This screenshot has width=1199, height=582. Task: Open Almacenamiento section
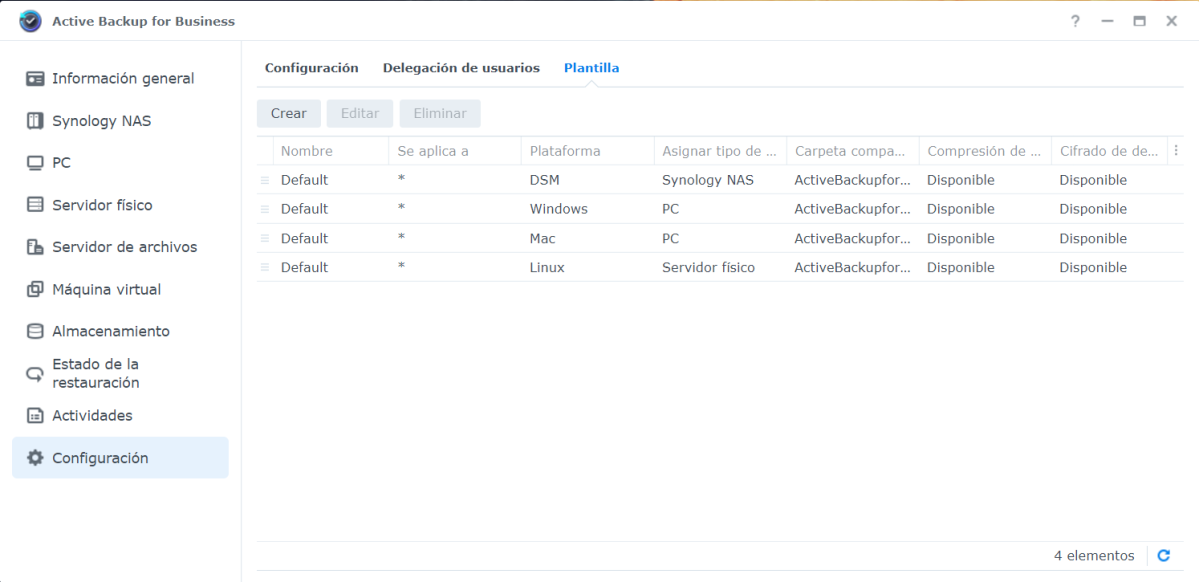111,332
